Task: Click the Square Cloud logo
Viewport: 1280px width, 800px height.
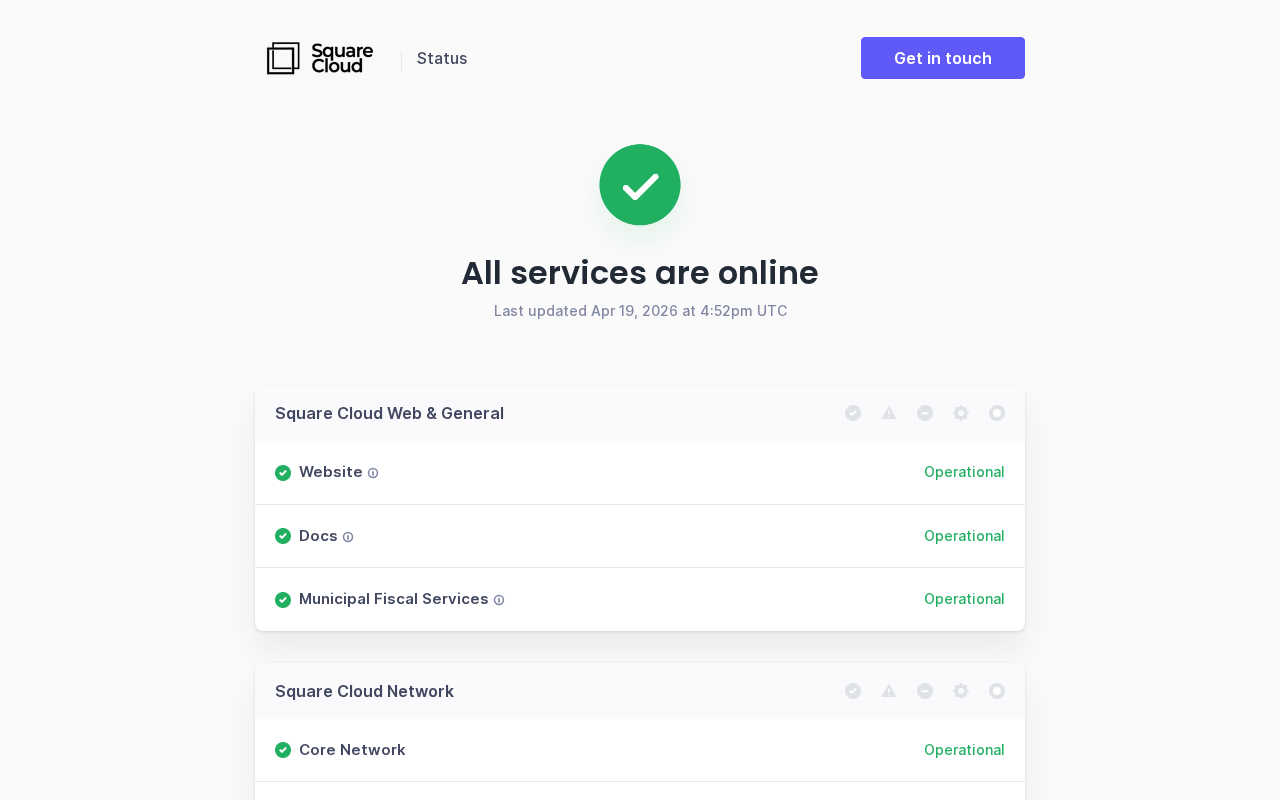Action: tap(320, 58)
